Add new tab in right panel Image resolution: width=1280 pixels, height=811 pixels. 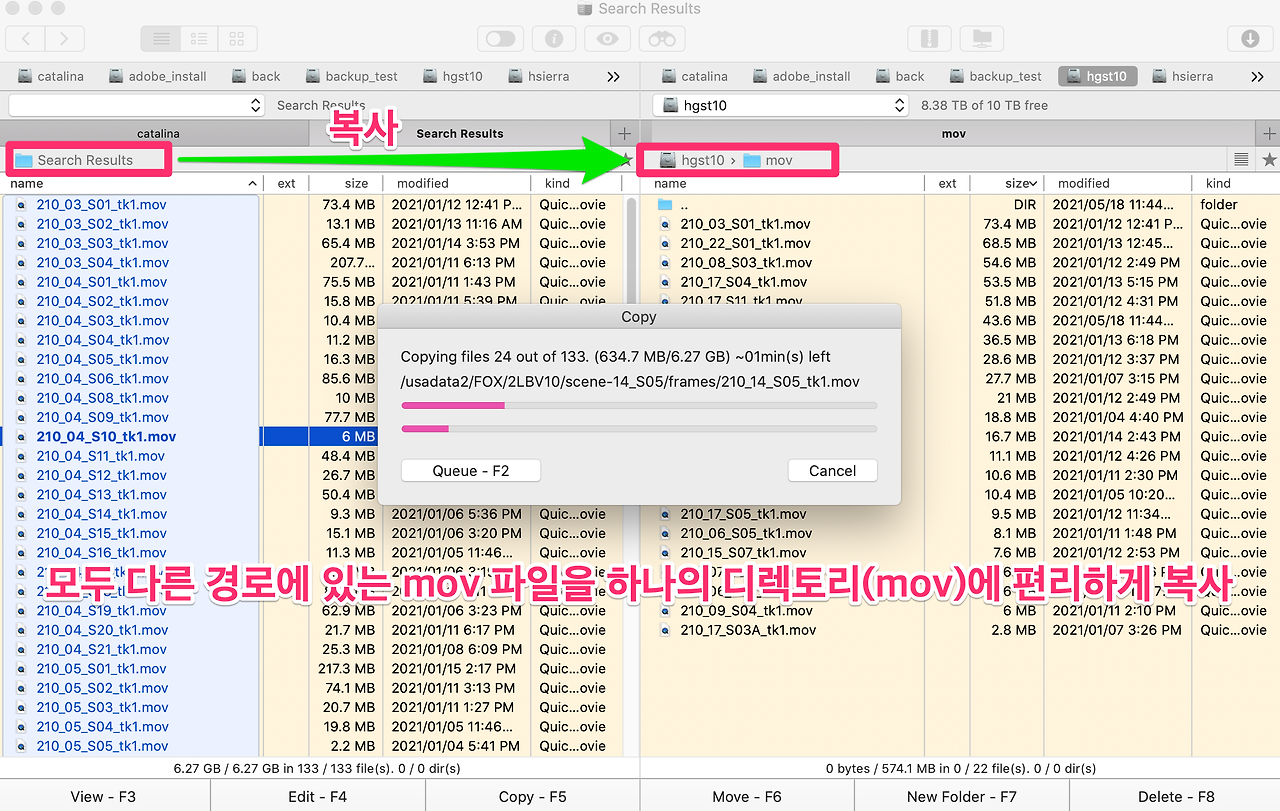pos(1269,133)
